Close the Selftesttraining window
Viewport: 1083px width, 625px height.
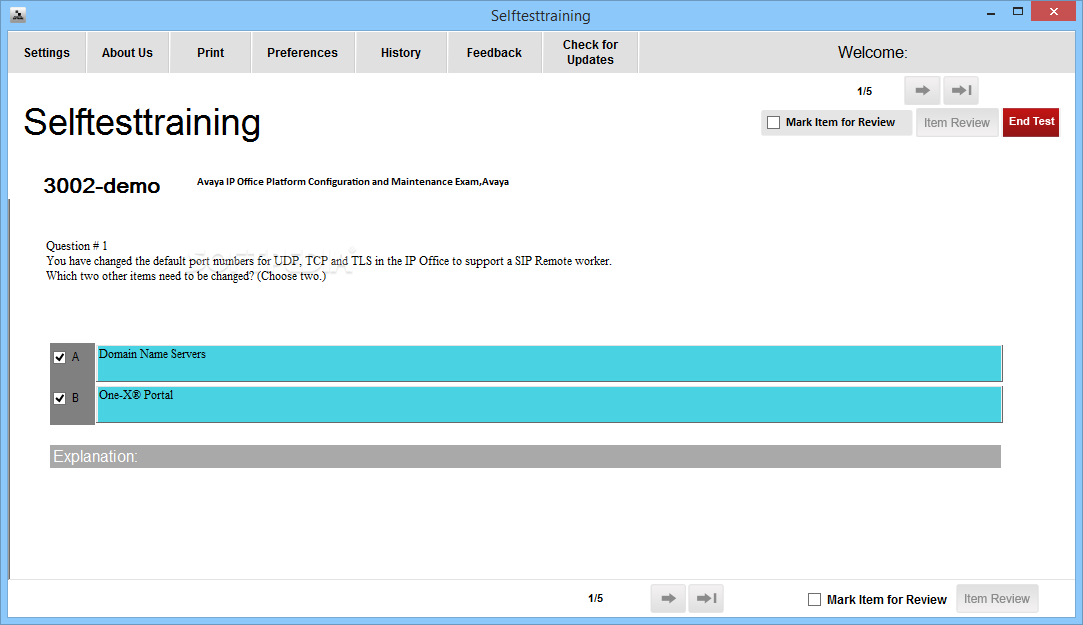(x=1053, y=11)
